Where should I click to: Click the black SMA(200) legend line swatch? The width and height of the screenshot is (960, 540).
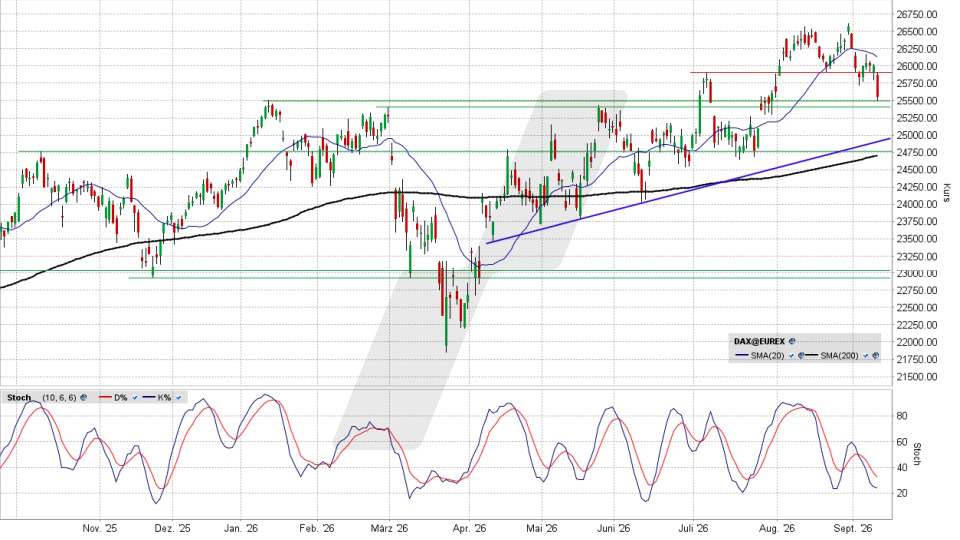(x=812, y=355)
